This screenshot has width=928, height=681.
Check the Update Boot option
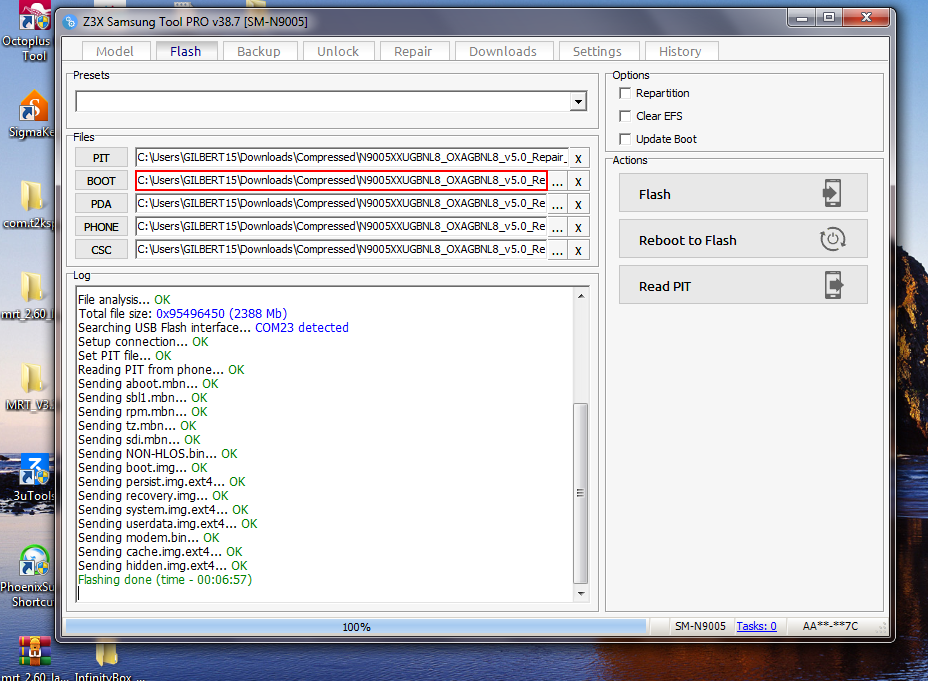pyautogui.click(x=625, y=139)
